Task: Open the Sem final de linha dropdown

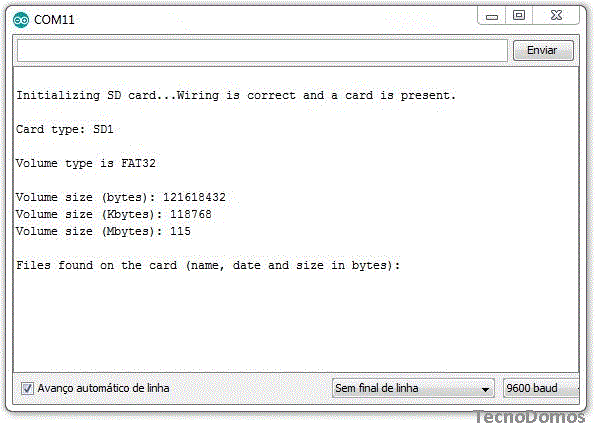Action: (x=413, y=388)
